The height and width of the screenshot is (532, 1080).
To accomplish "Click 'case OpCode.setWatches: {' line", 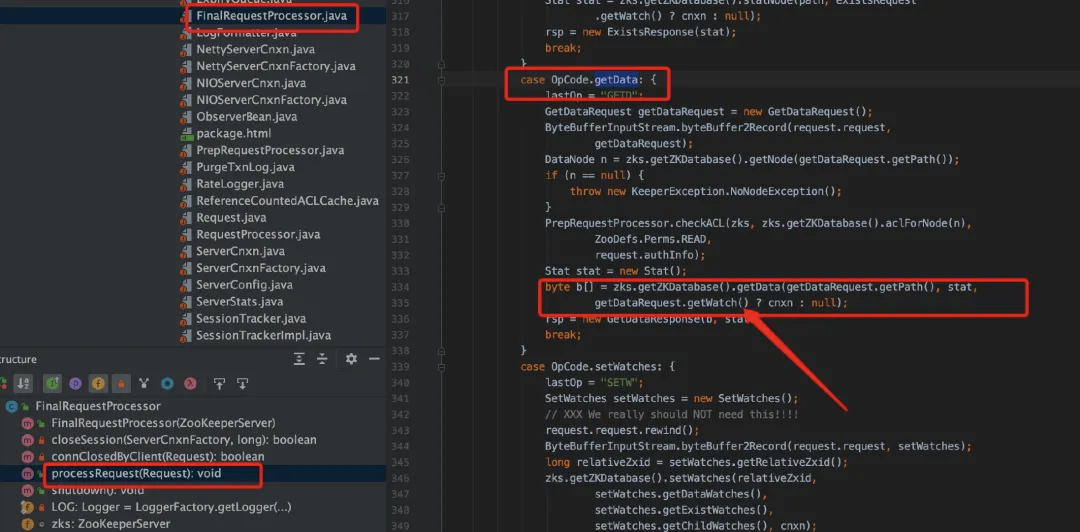I will click(598, 367).
